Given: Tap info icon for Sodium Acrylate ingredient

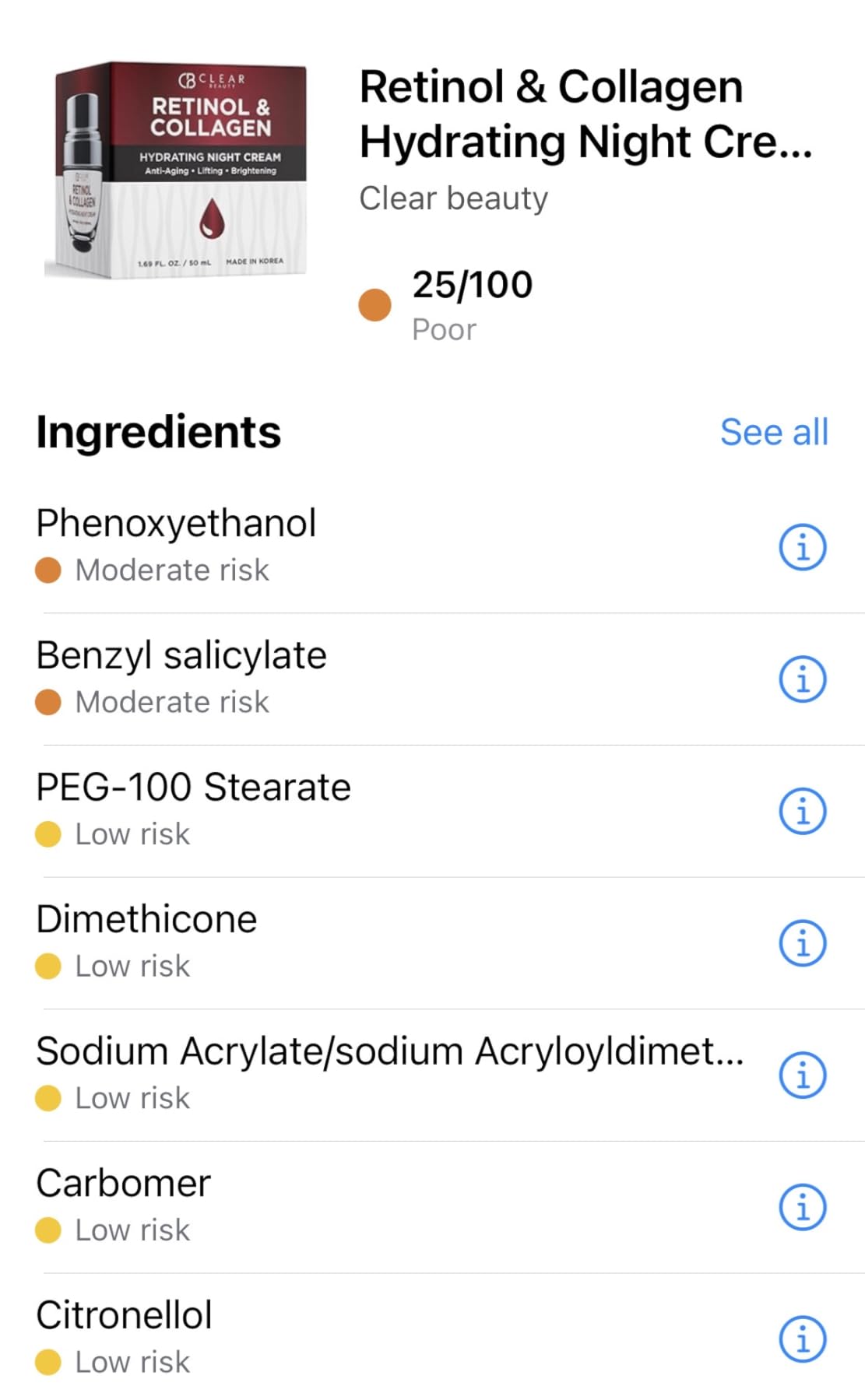Looking at the screenshot, I should click(802, 1075).
